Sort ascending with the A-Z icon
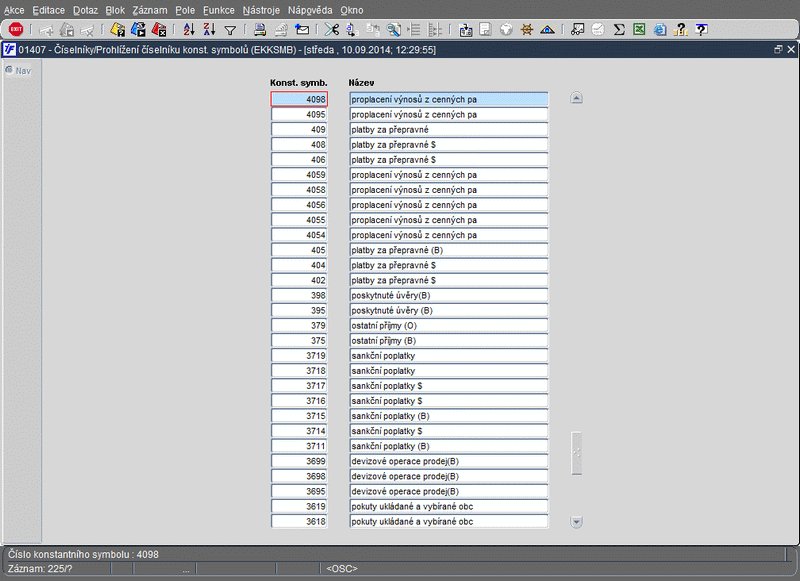The image size is (800, 581). [189, 30]
